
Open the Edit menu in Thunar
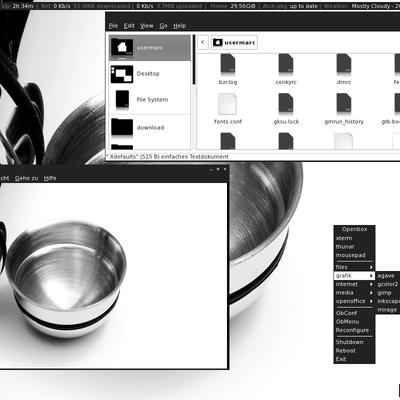pos(129,26)
